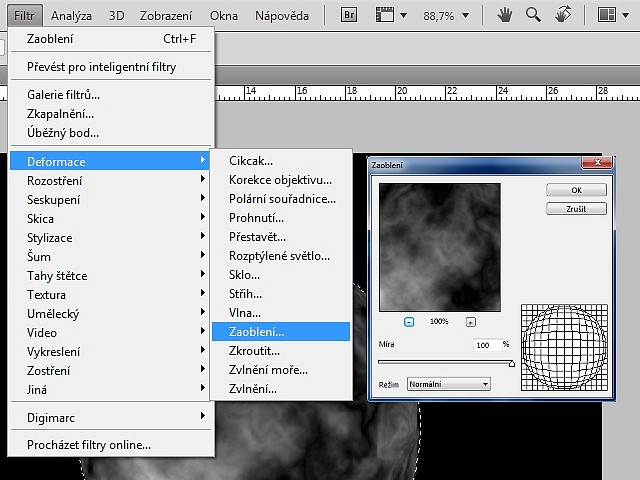Open Tahy štětce submenu

110,276
